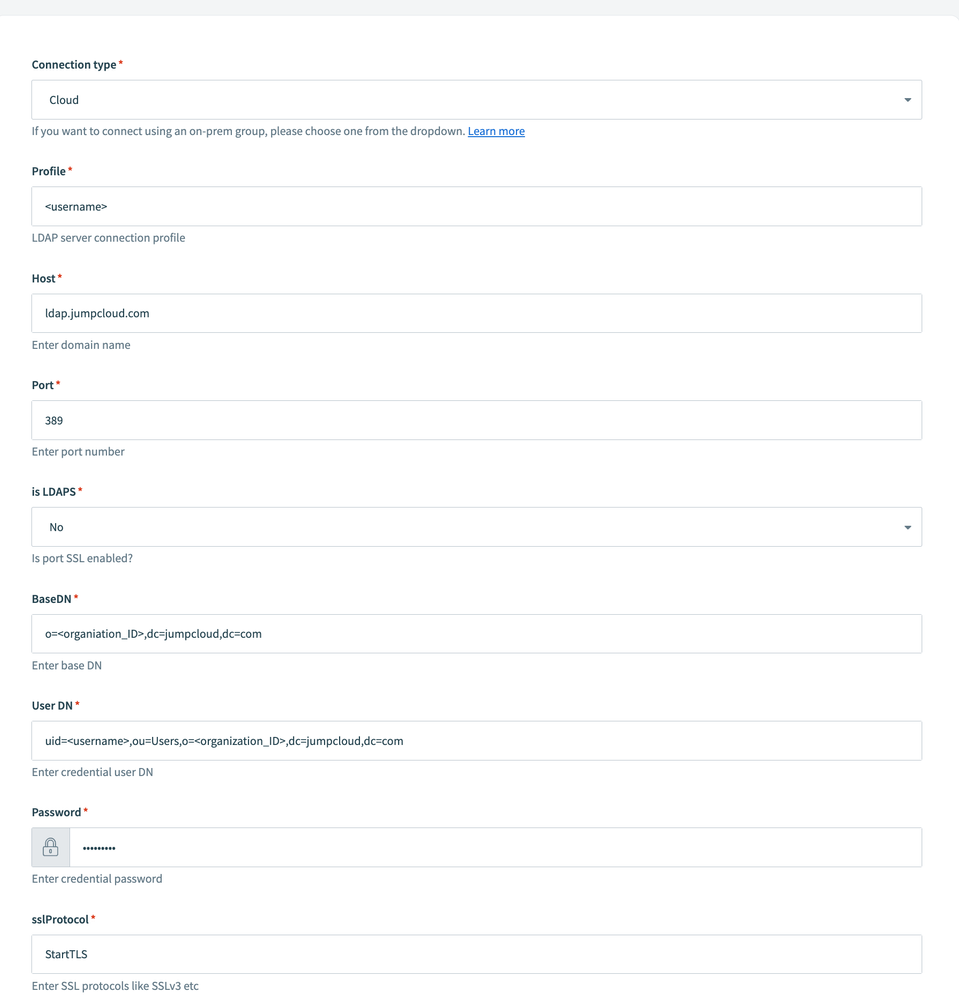Click the Connection type field label

(74, 64)
